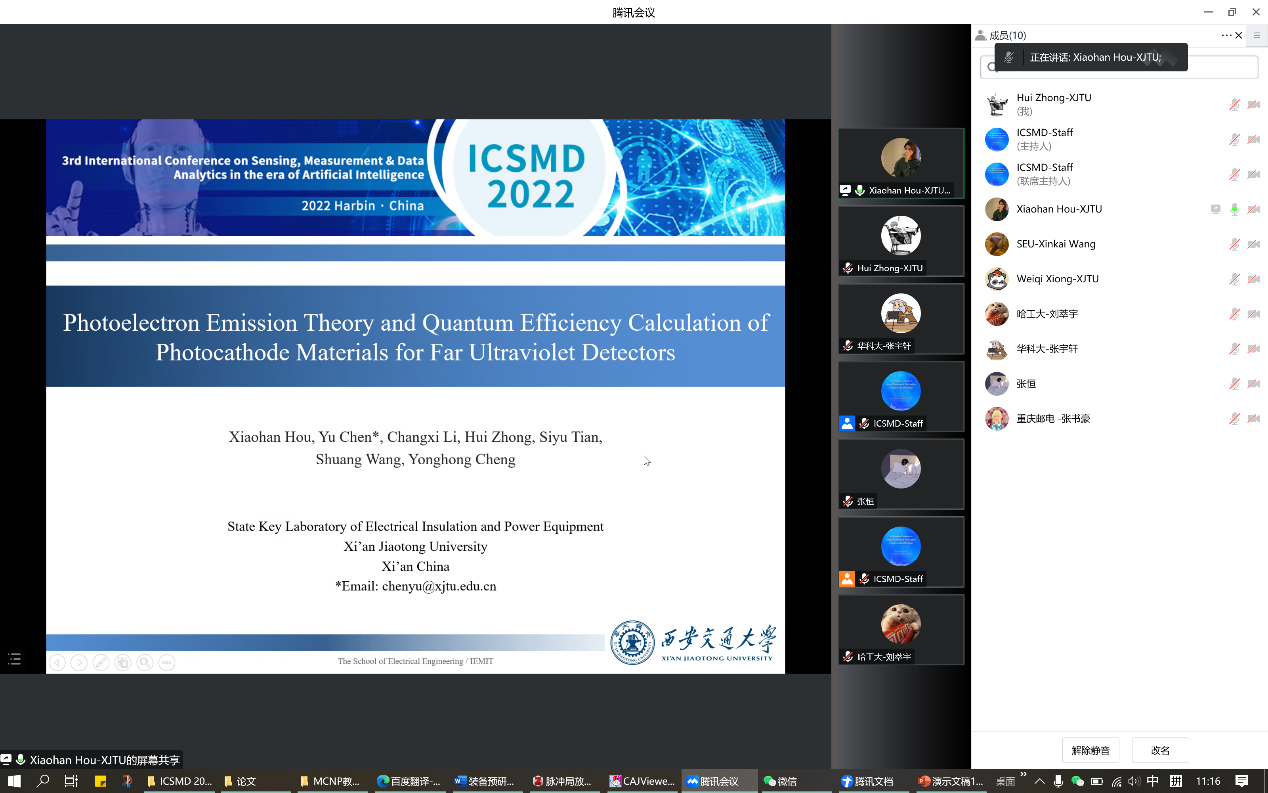Close the members panel with its X

pos(1239,35)
